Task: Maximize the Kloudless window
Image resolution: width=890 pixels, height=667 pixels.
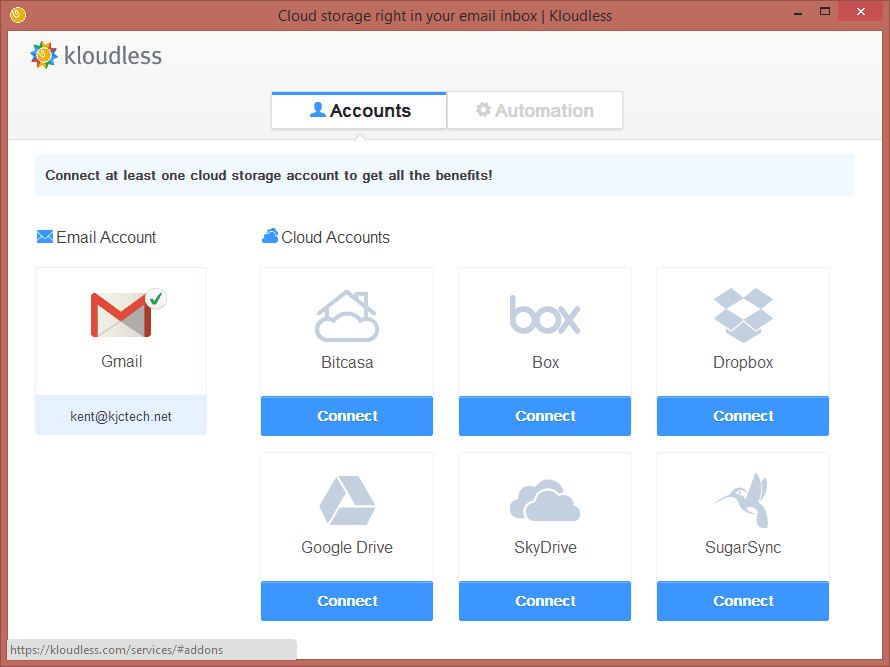Action: coord(825,11)
